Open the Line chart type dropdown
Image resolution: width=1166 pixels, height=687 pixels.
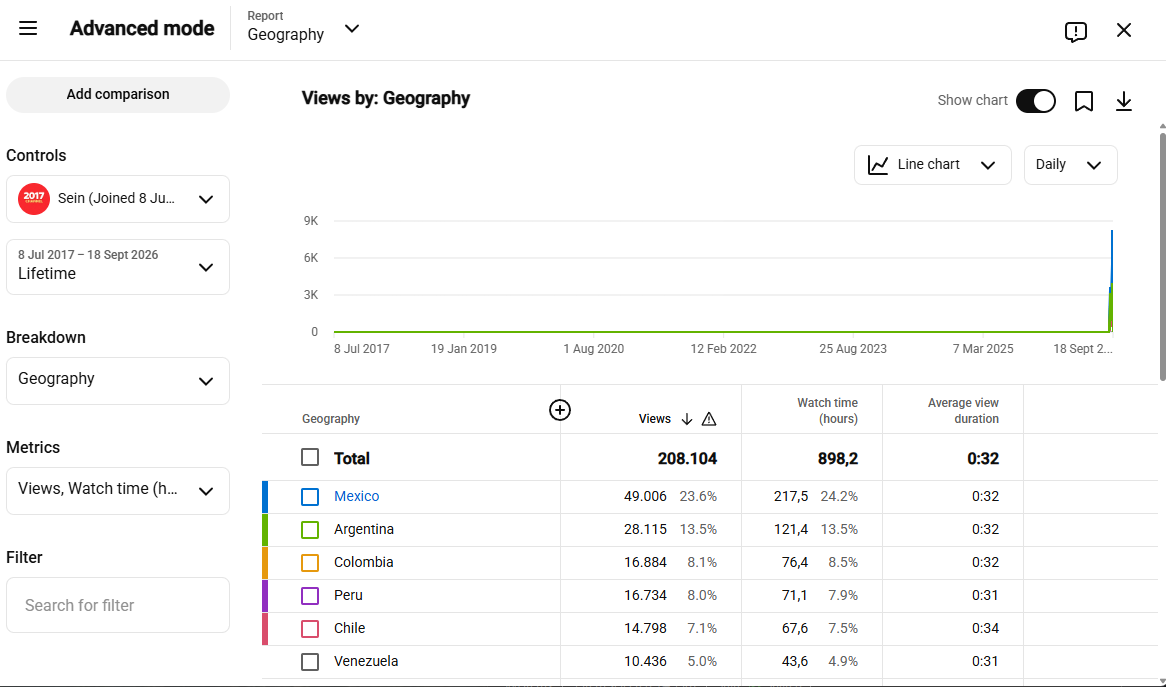point(933,165)
